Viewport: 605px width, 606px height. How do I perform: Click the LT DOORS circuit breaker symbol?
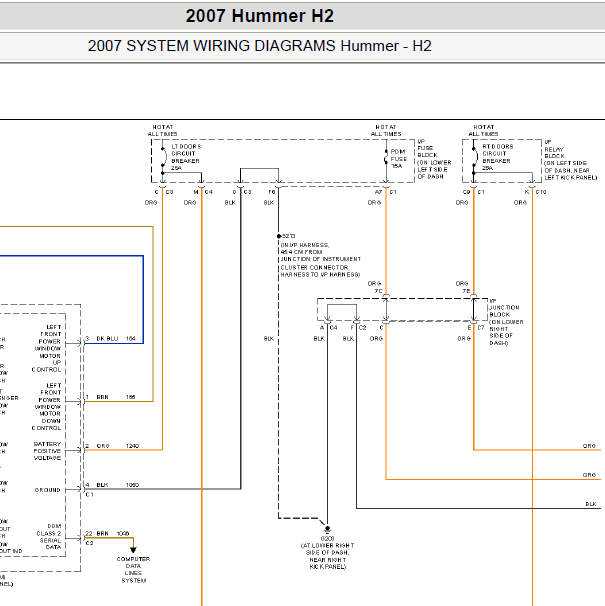(163, 157)
